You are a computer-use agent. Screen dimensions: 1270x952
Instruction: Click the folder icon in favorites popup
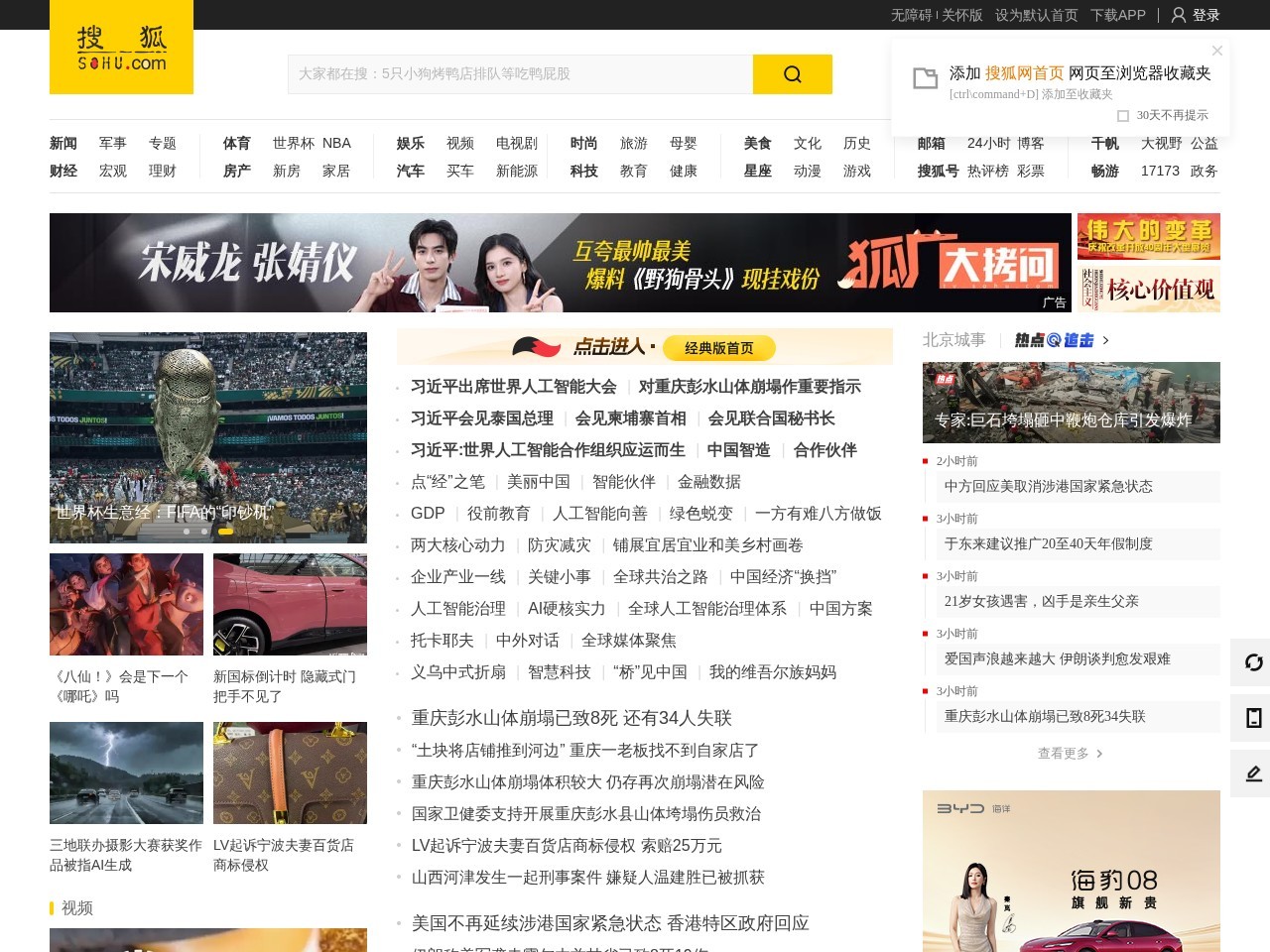pyautogui.click(x=925, y=78)
